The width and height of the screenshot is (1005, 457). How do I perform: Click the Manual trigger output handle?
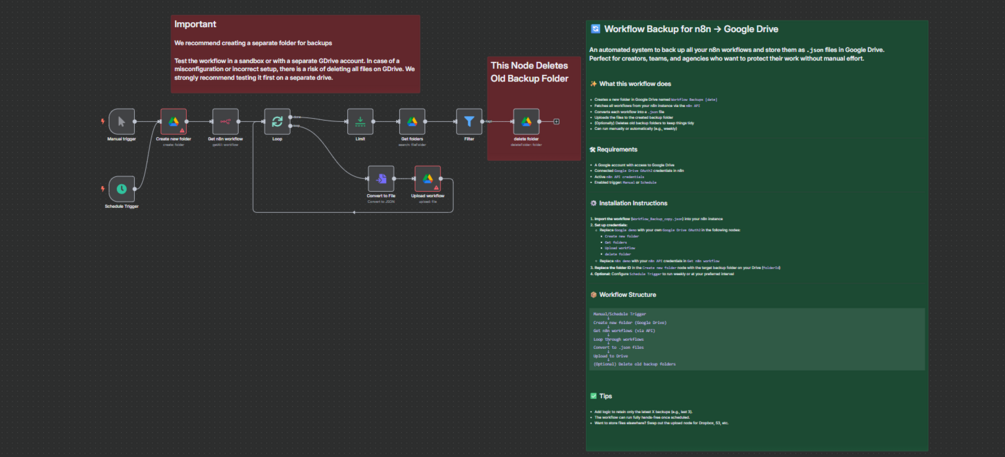[135, 121]
